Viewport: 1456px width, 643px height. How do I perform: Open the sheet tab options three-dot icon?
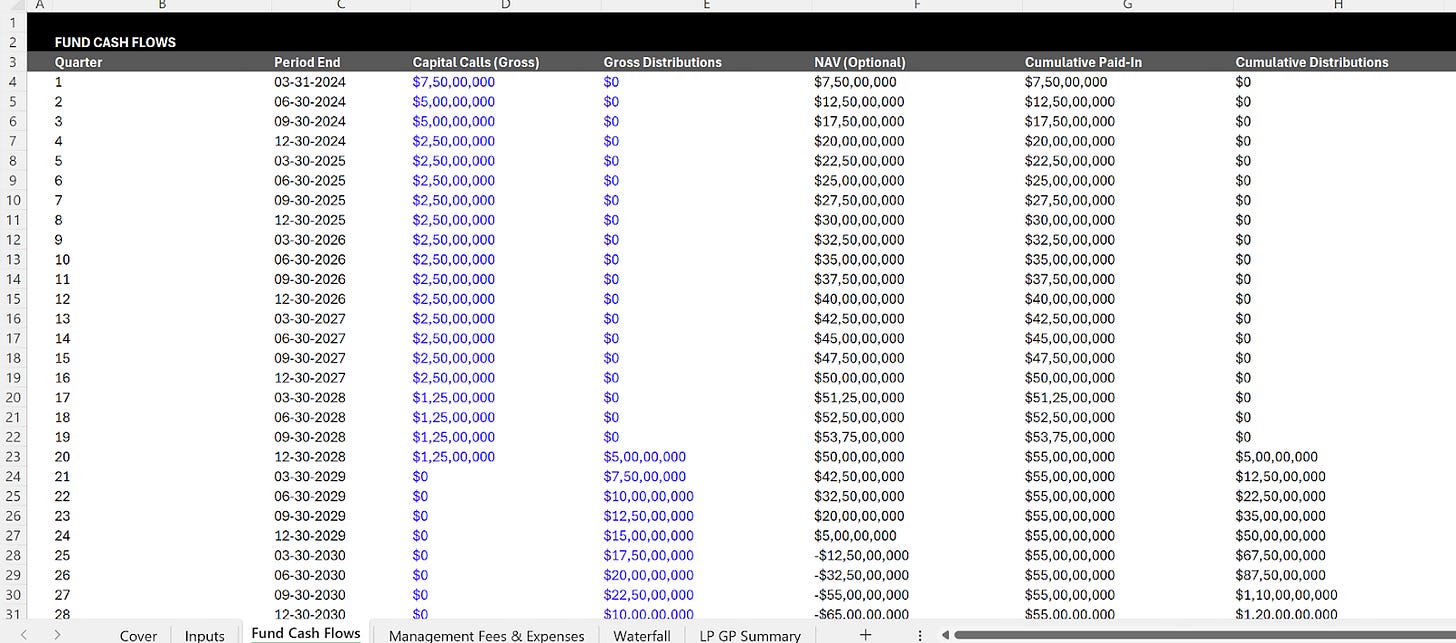(x=920, y=634)
